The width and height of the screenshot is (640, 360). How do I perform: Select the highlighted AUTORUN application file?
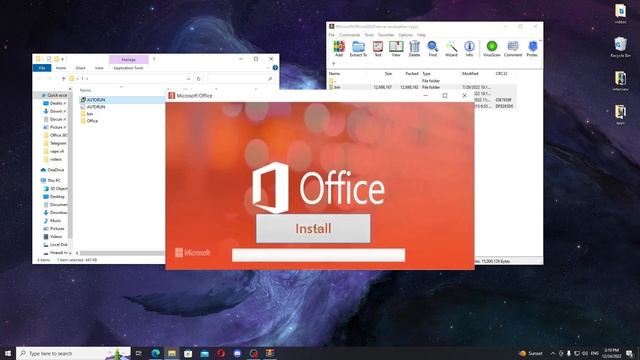[x=96, y=100]
